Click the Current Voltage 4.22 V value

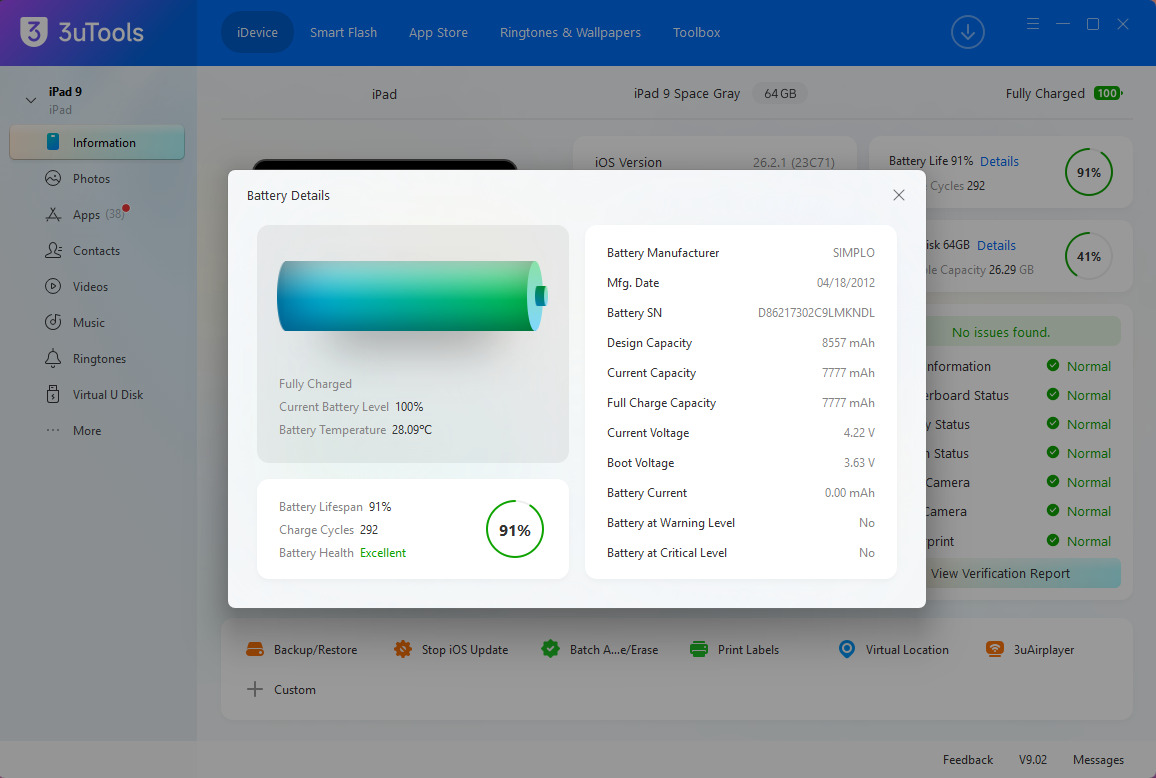(x=859, y=433)
